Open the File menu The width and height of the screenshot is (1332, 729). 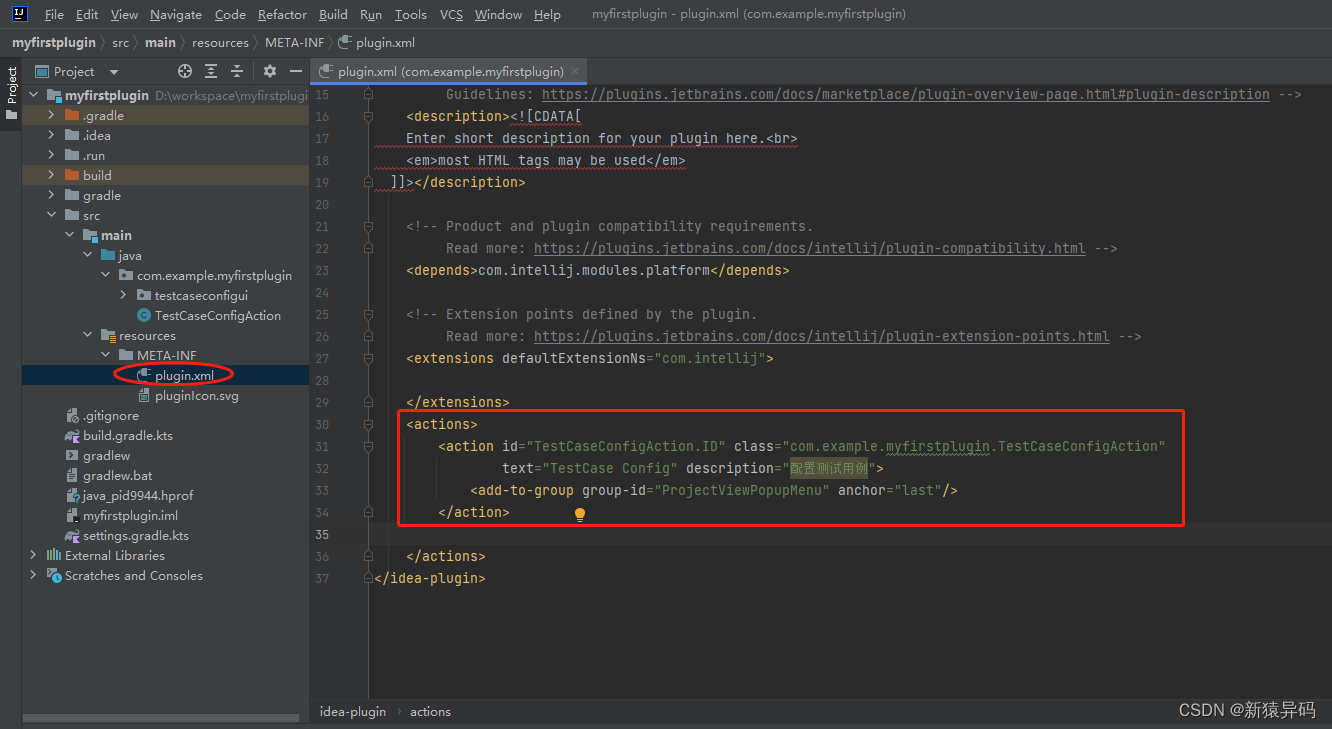[x=54, y=14]
